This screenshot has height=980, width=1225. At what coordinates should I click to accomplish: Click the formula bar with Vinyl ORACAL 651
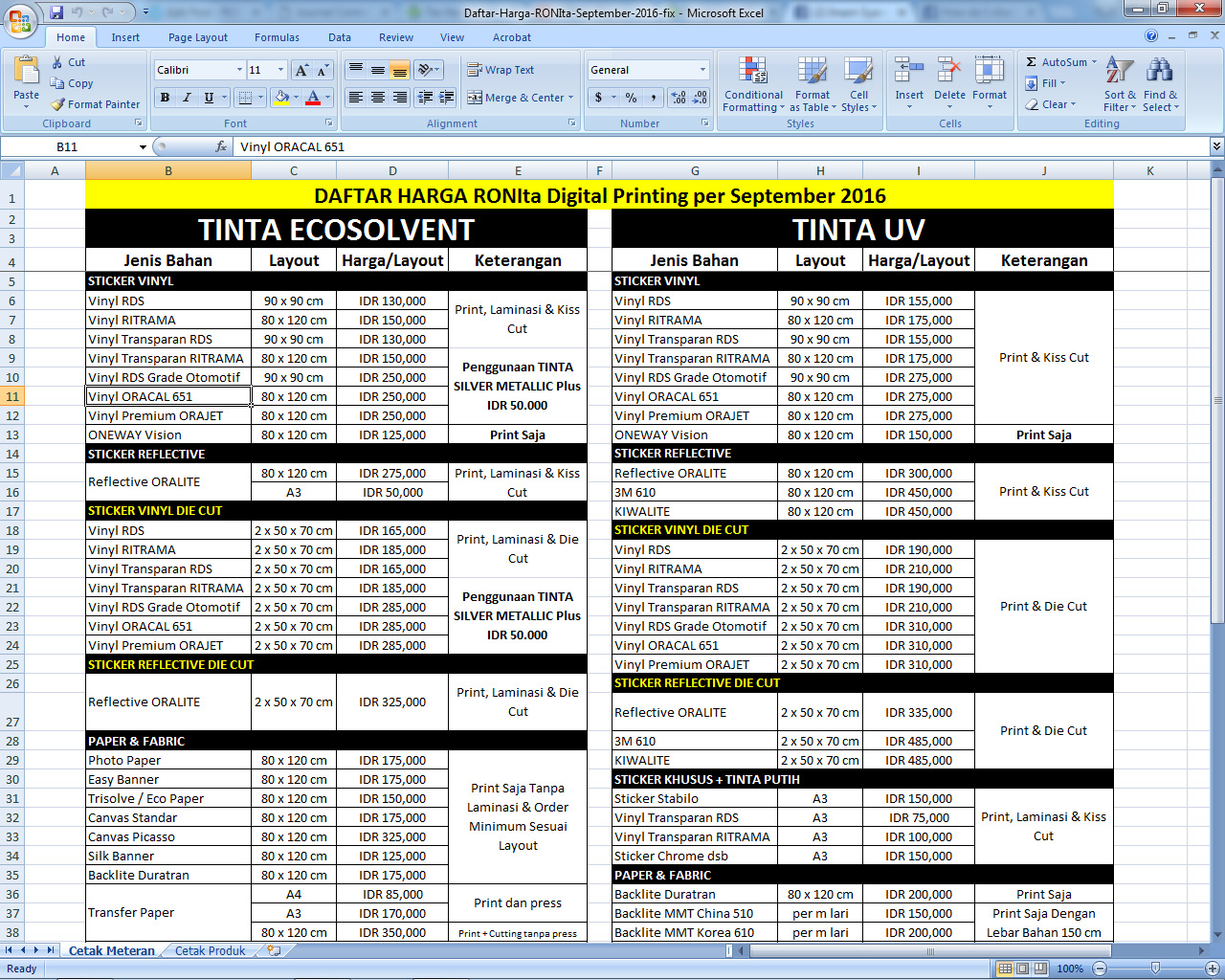click(x=723, y=146)
